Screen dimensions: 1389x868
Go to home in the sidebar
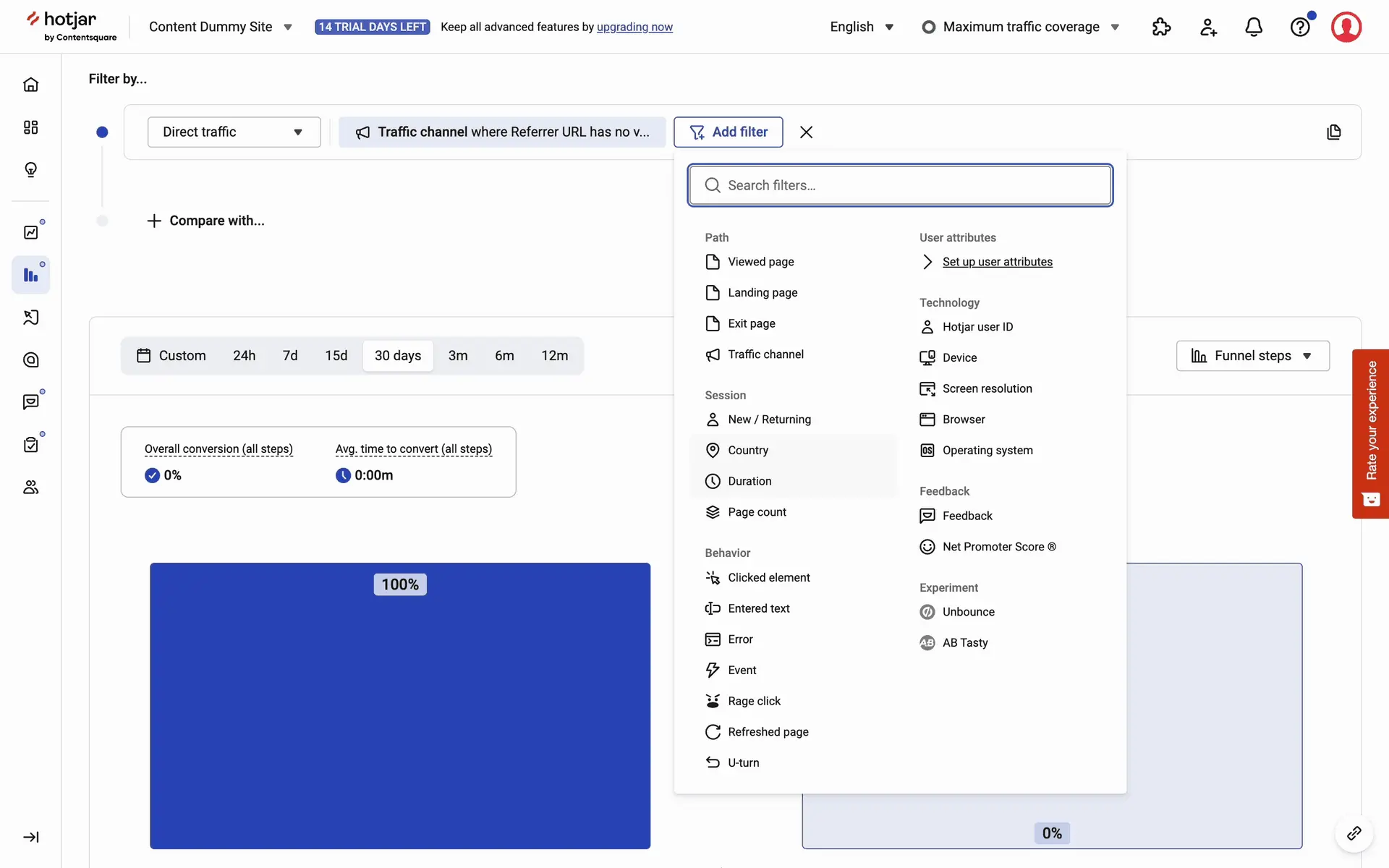[x=30, y=85]
